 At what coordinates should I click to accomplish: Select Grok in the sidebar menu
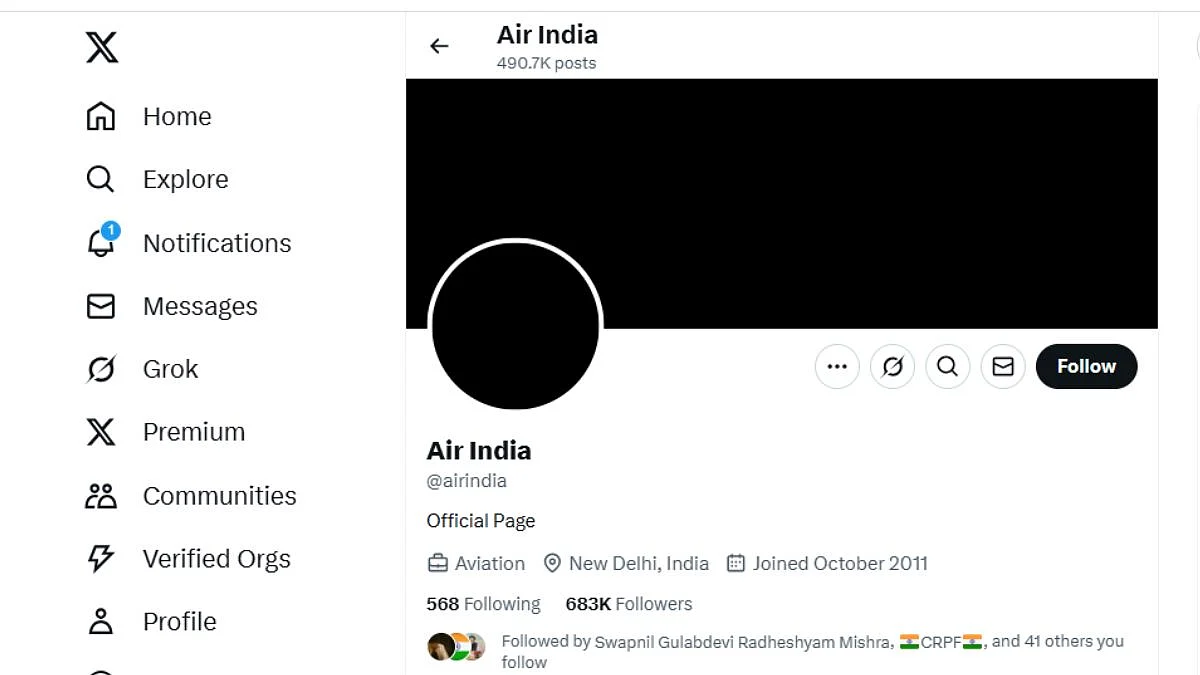pos(170,369)
